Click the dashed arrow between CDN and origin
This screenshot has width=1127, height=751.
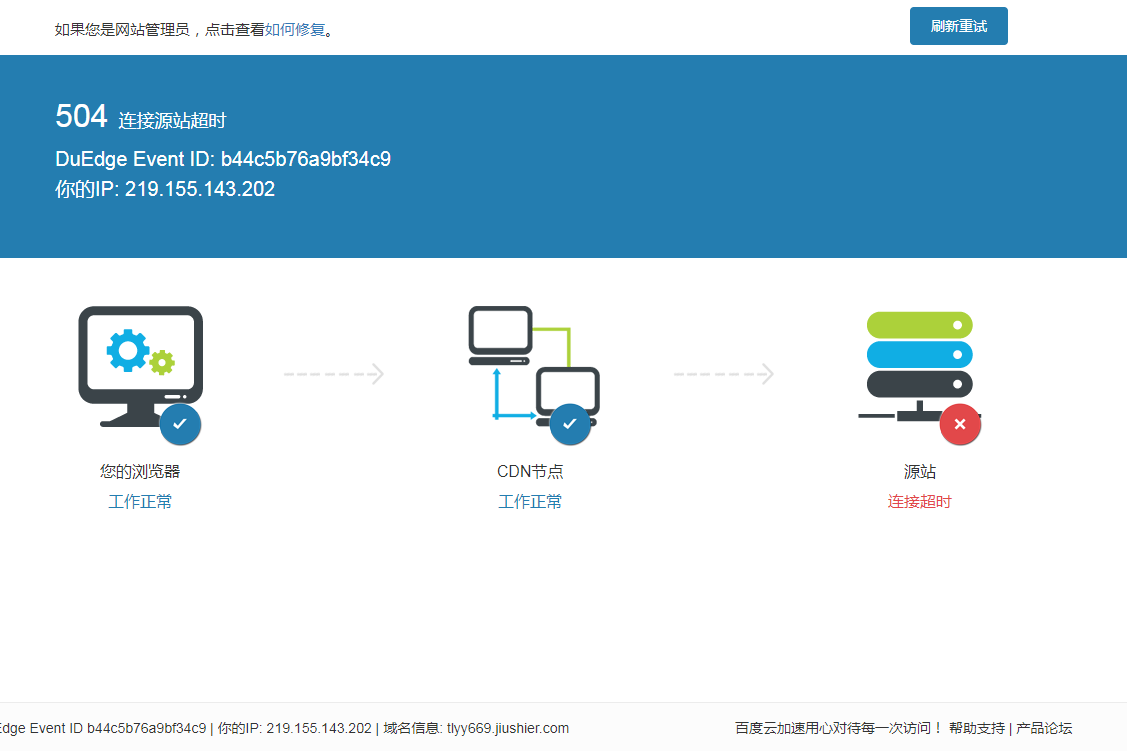pyautogui.click(x=723, y=374)
